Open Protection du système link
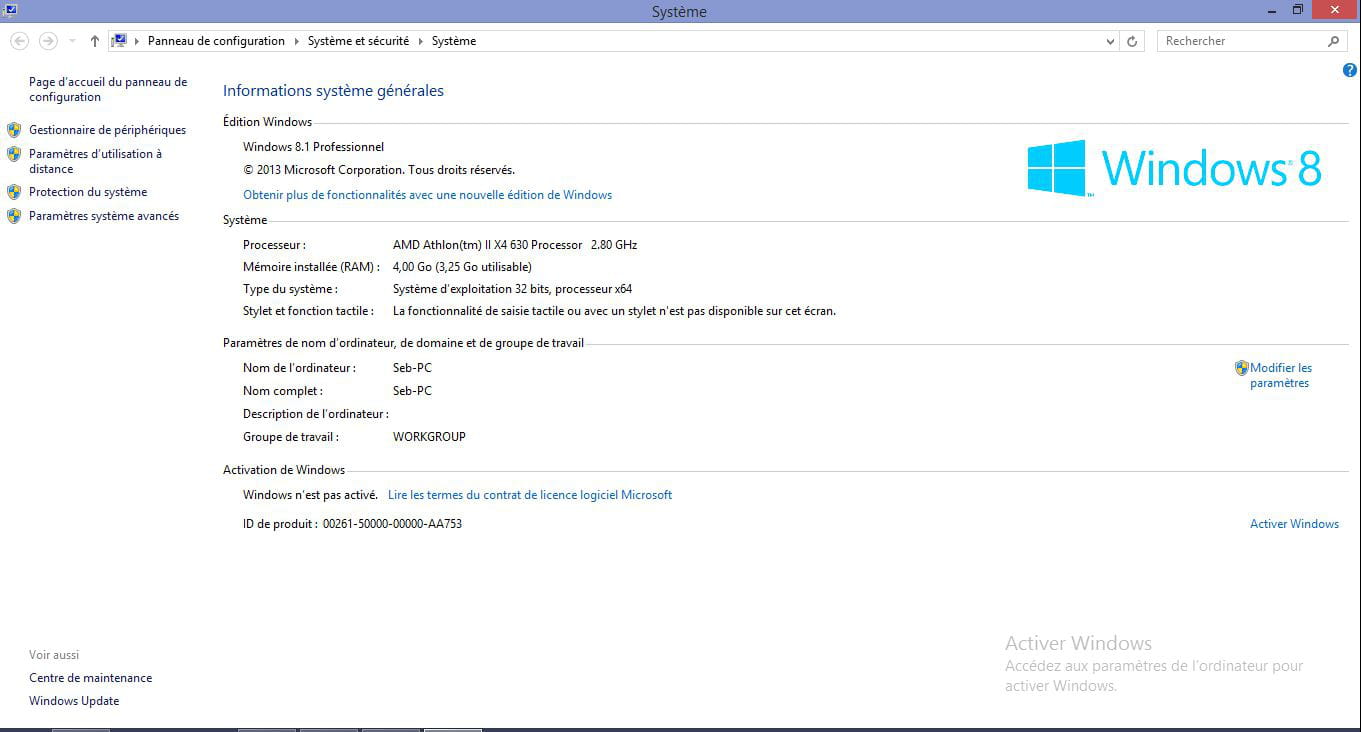Viewport: 1361px width, 732px height. 88,192
